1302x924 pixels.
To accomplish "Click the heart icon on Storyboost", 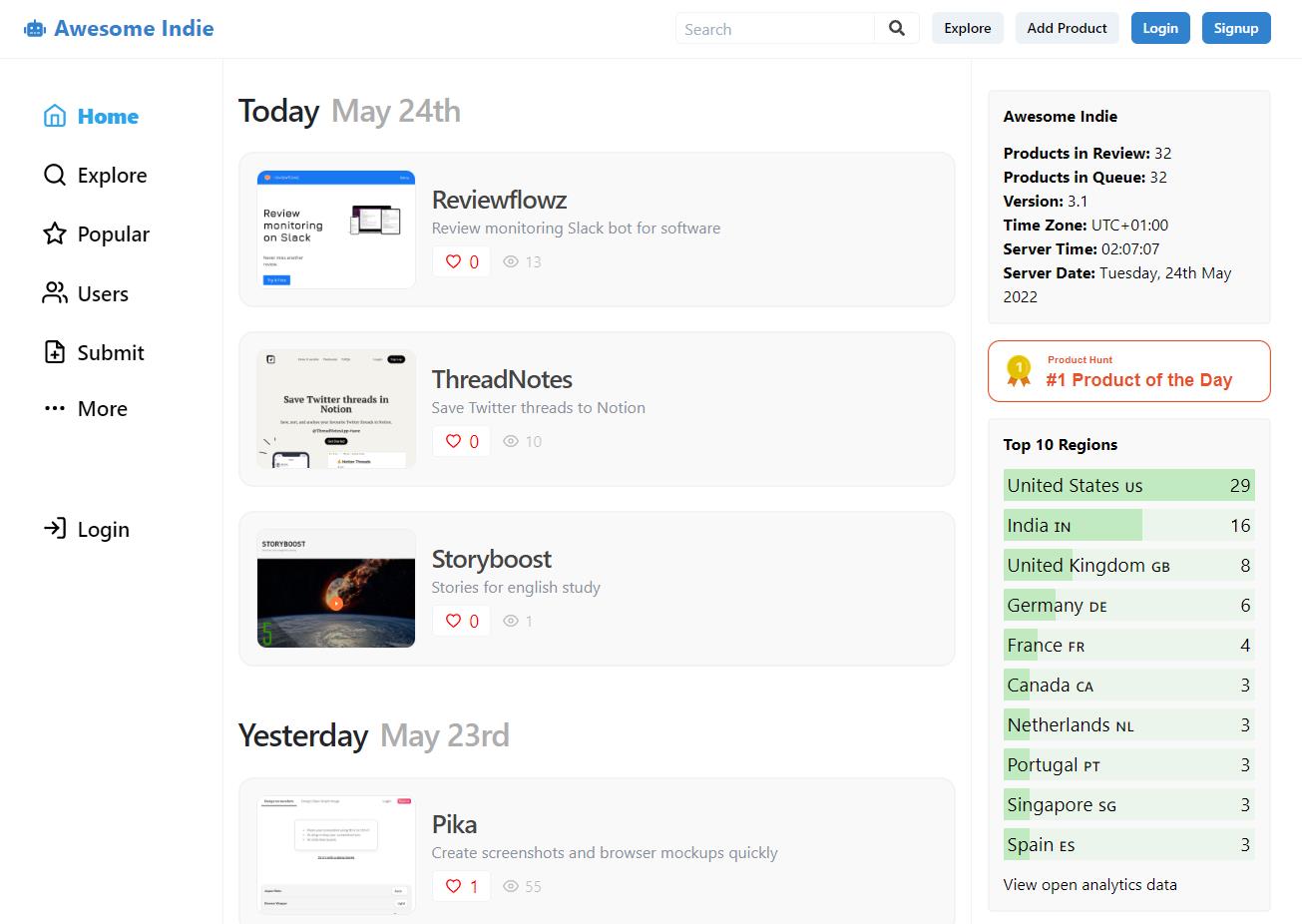I will pyautogui.click(x=453, y=621).
